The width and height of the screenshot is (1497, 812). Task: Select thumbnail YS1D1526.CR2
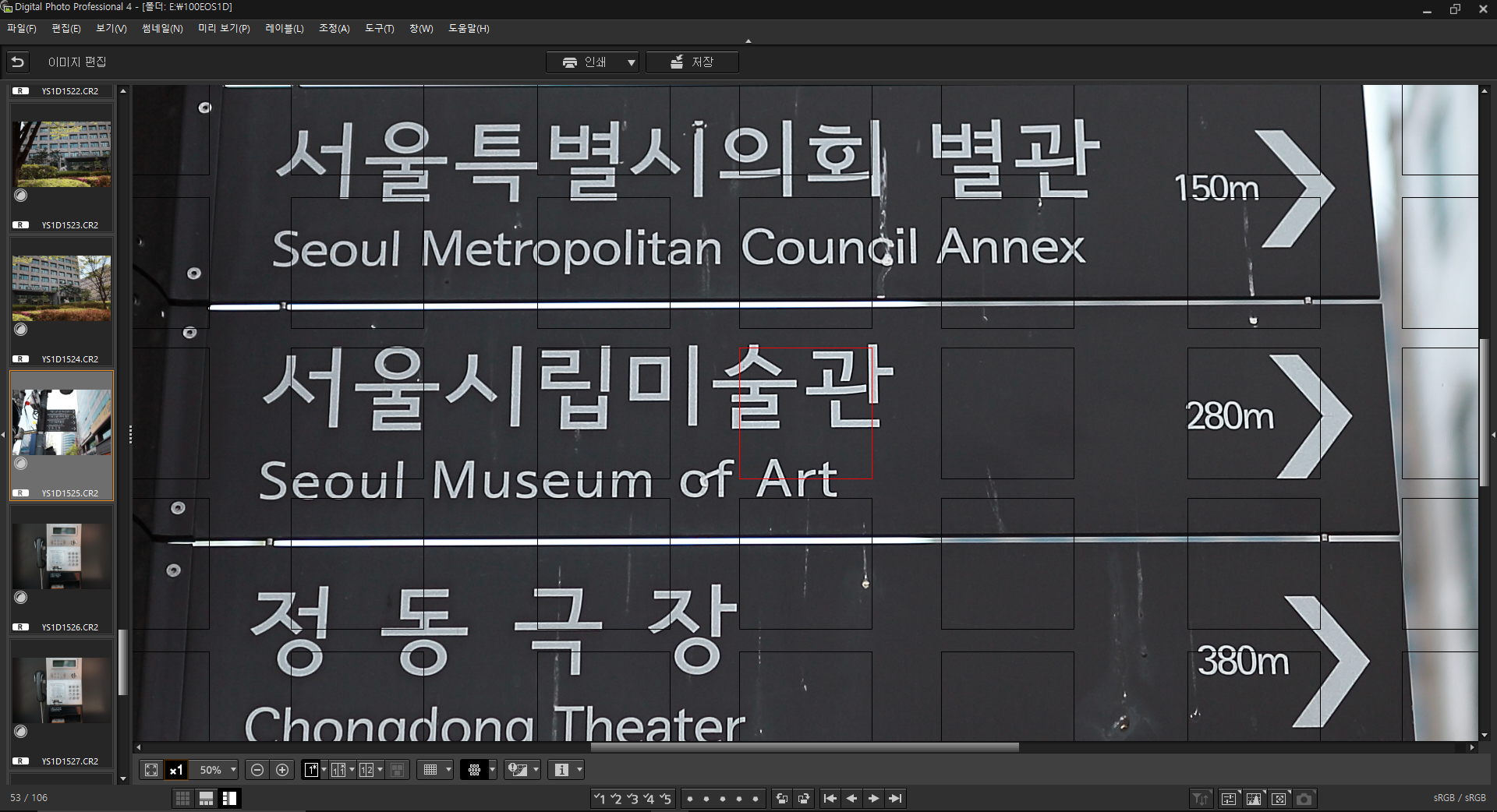tap(62, 570)
